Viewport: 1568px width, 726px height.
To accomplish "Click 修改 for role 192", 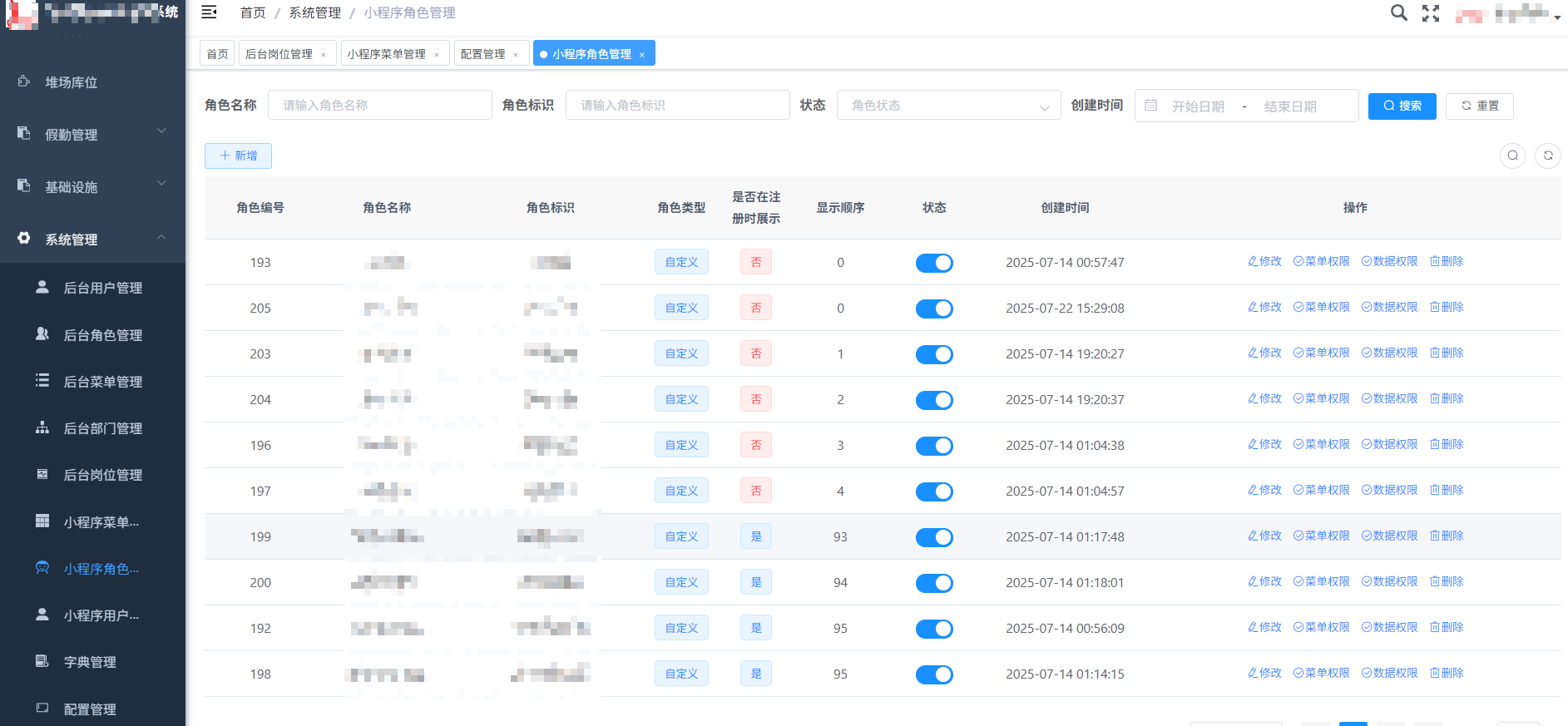I will [1264, 627].
